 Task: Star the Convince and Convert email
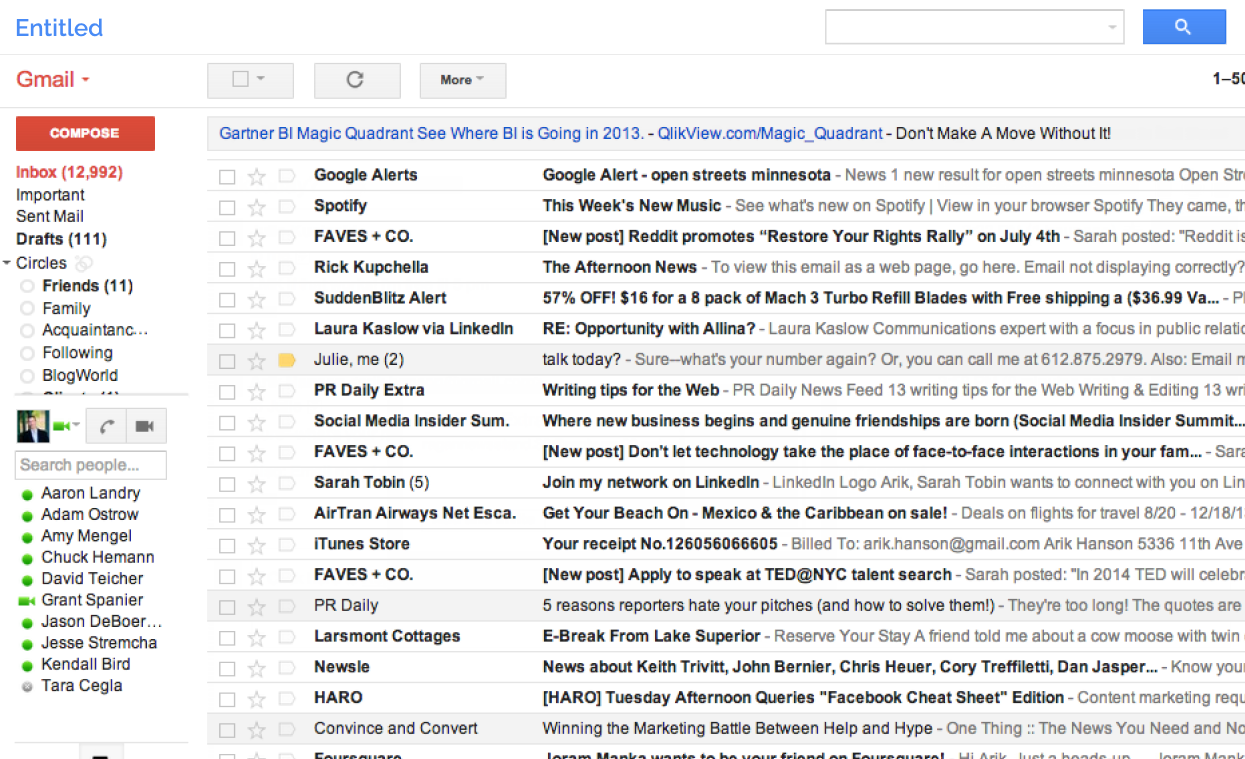(x=257, y=730)
